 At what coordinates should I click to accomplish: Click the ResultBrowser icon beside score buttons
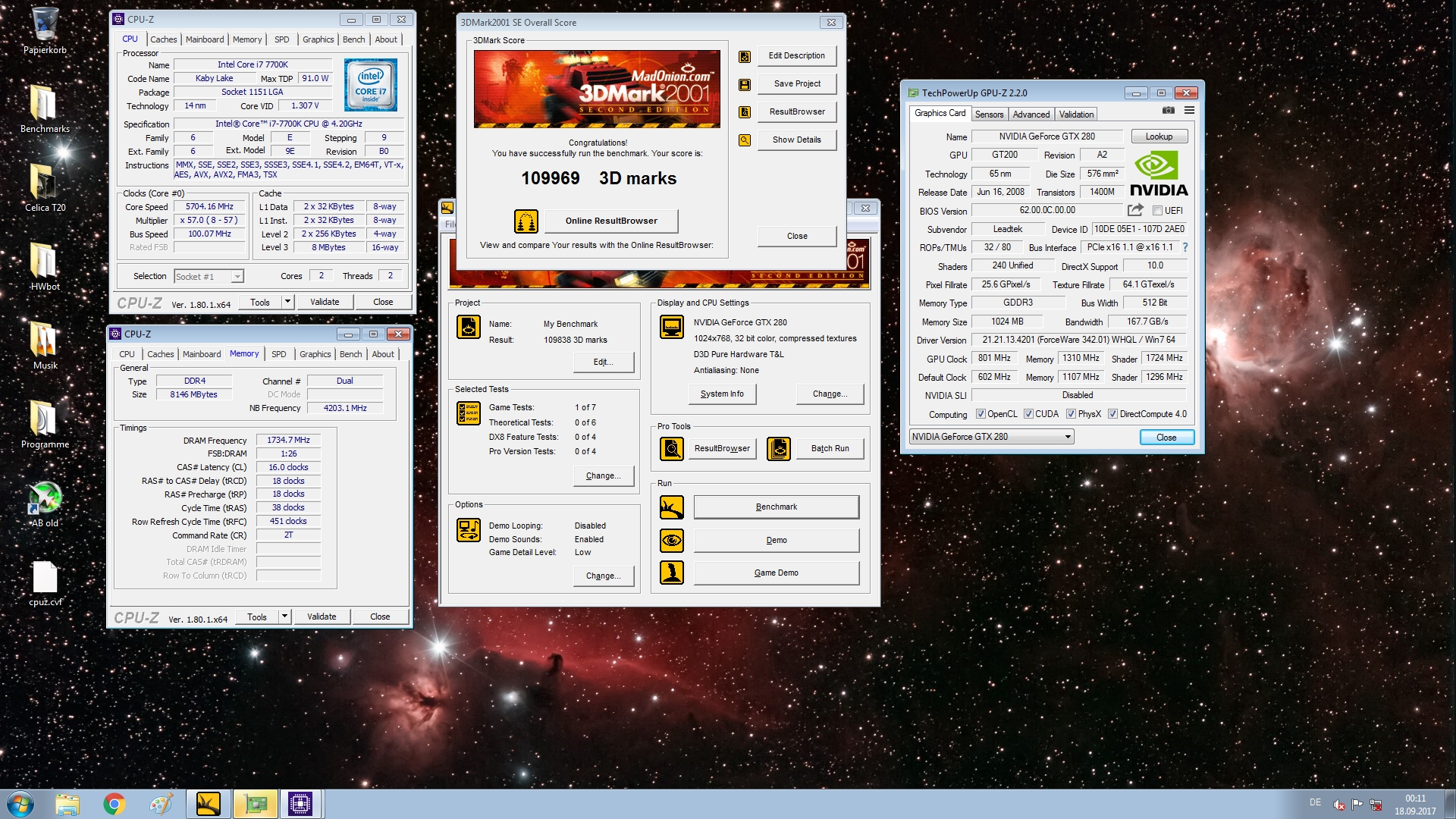pyautogui.click(x=745, y=112)
